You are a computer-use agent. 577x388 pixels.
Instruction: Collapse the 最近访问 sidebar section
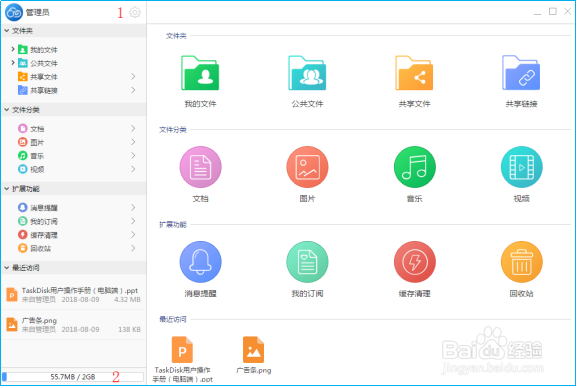(7, 268)
